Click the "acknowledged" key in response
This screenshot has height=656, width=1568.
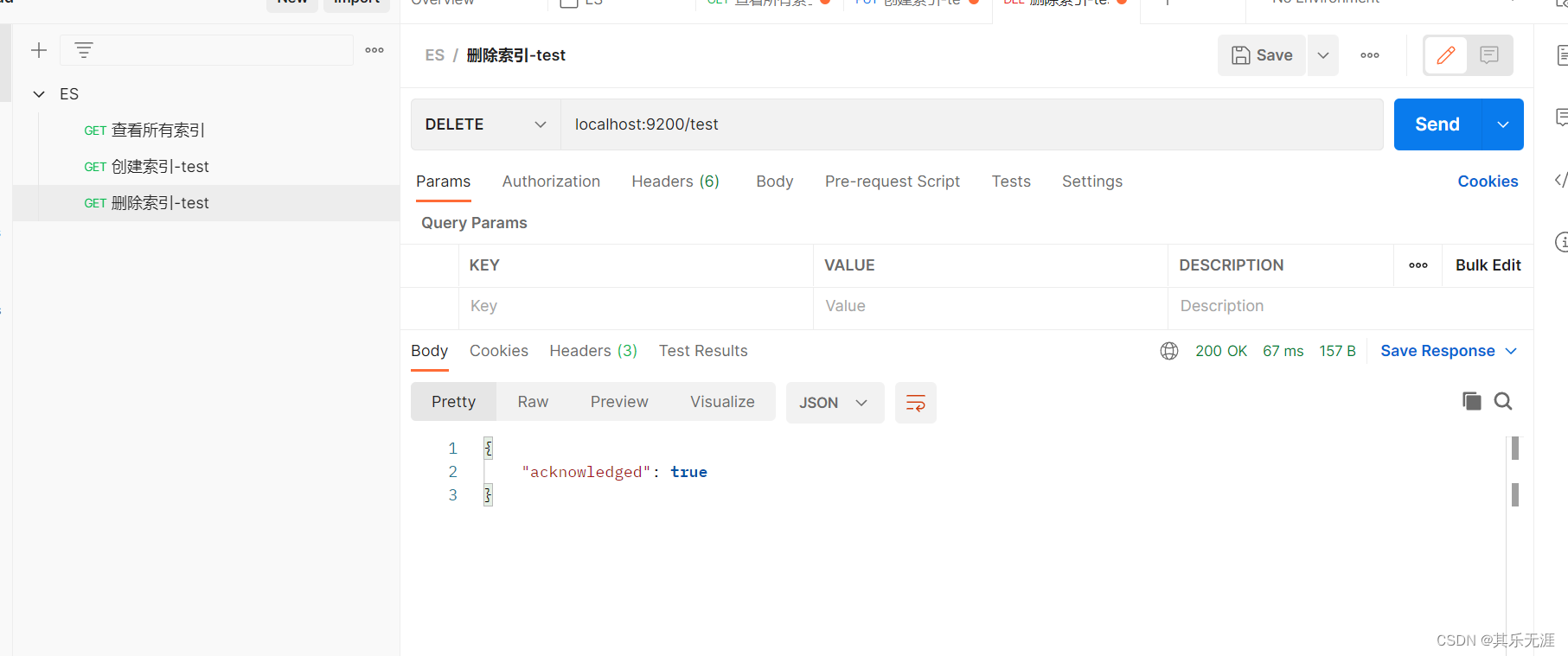[x=586, y=472]
